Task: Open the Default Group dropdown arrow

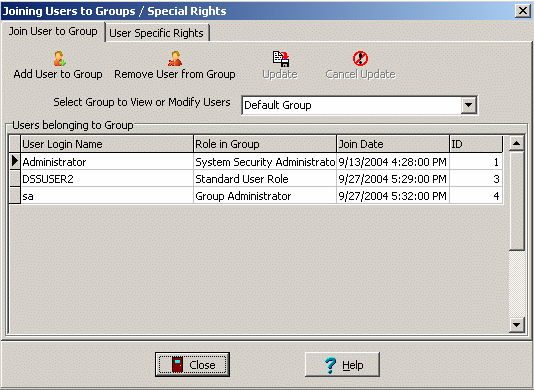Action: 469,105
